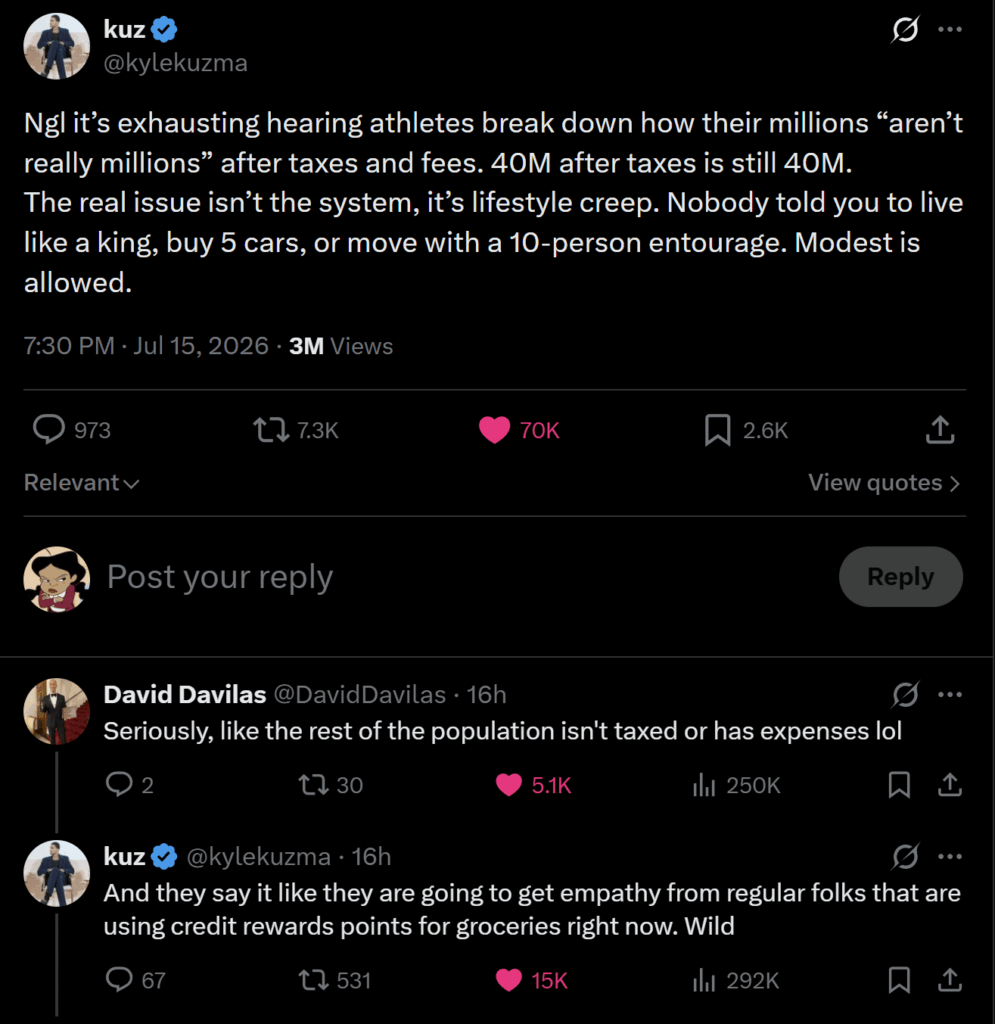Open Grok icon on main kuz post
Image resolution: width=995 pixels, height=1024 pixels.
tap(906, 29)
